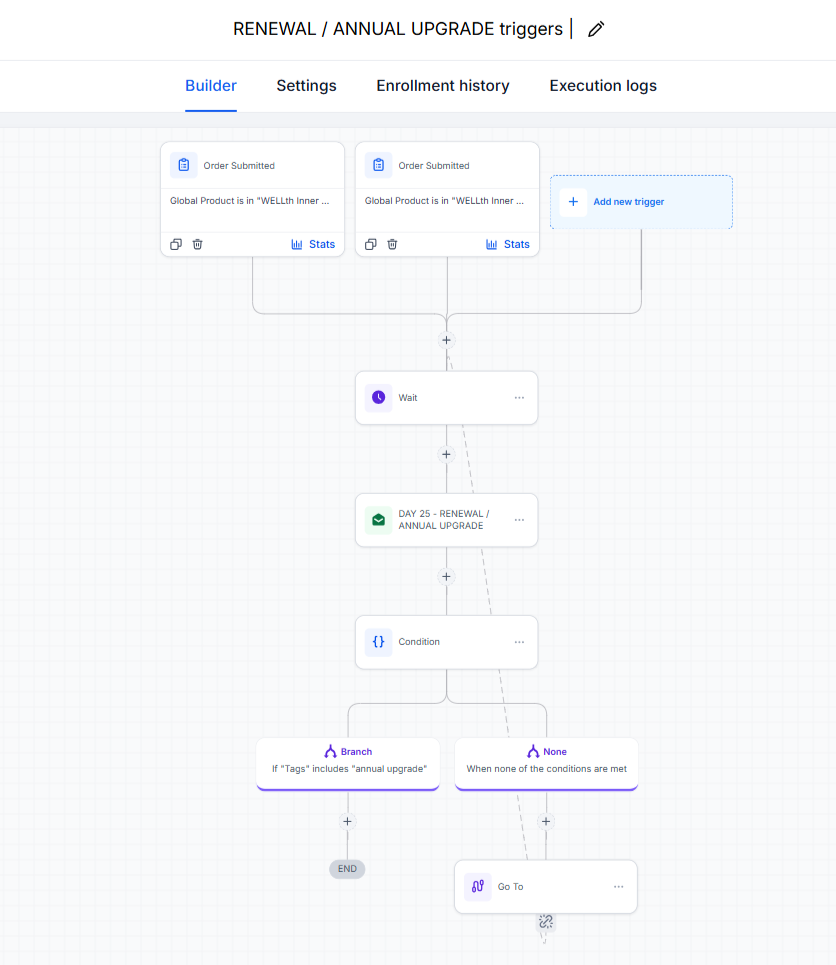Open DAY 25 email step options menu
The image size is (836, 965).
click(x=520, y=520)
